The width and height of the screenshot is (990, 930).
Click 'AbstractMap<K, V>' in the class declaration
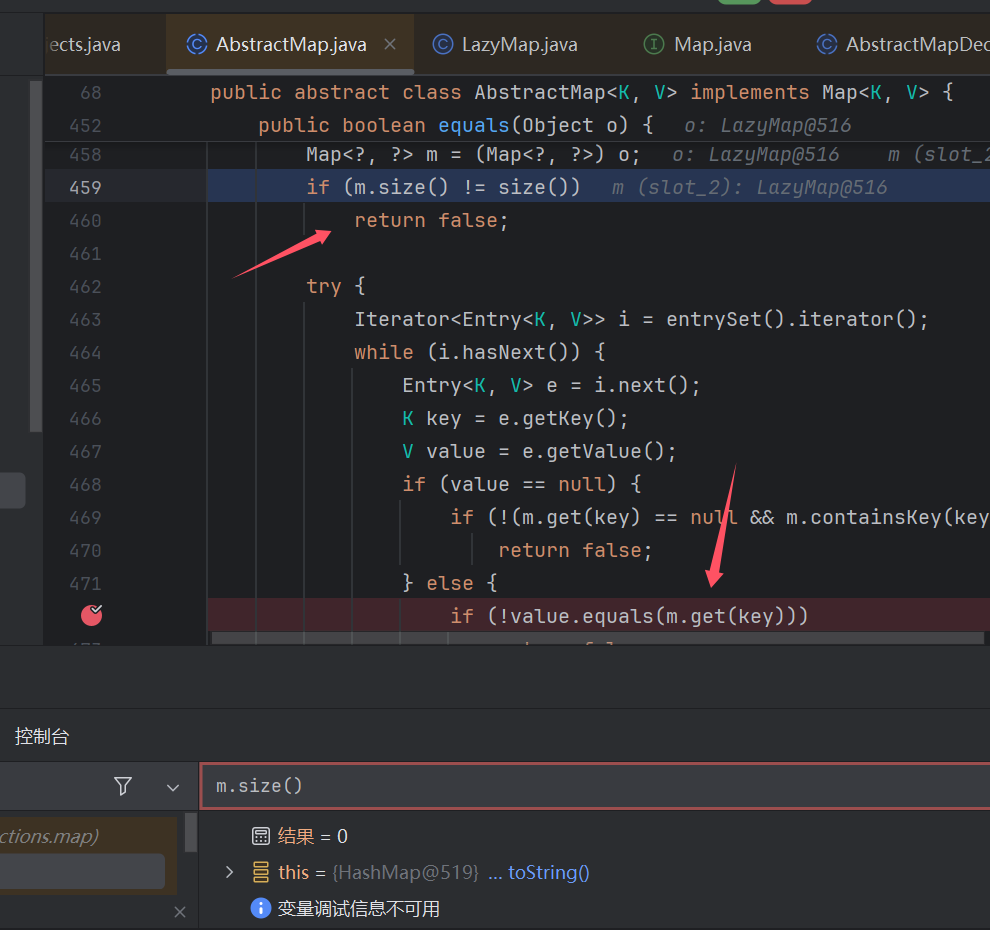pos(576,92)
